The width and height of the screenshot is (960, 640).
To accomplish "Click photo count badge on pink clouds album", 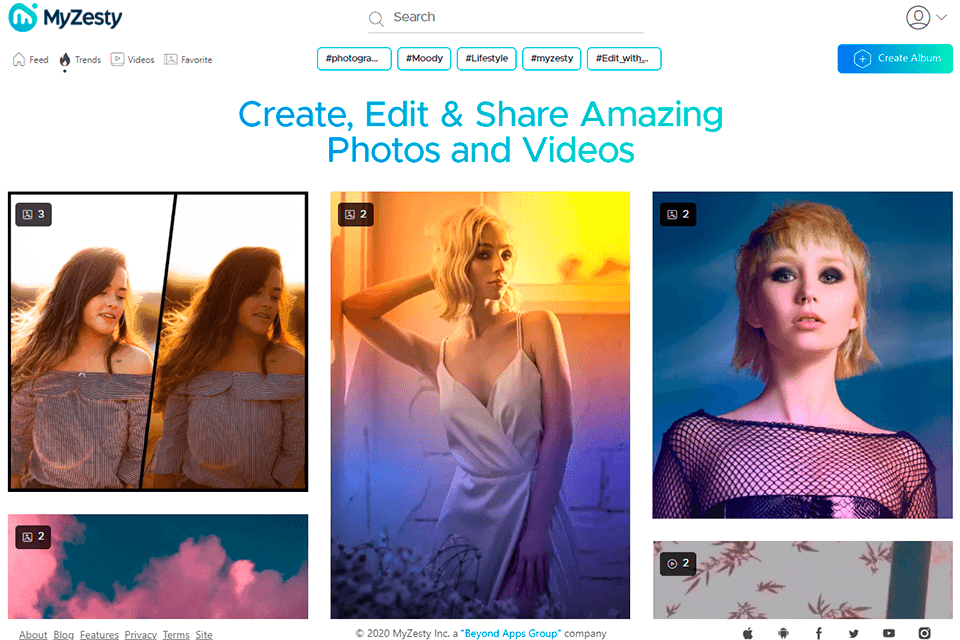I will (x=34, y=537).
